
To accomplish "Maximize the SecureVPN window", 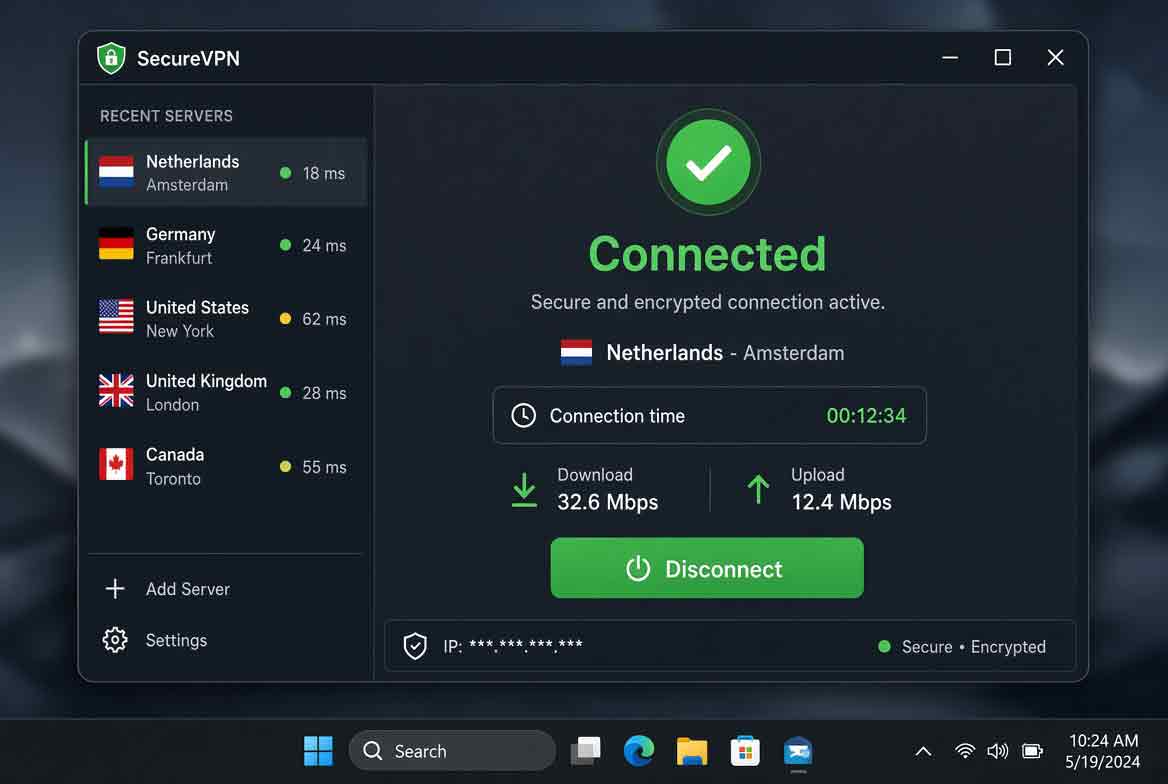I will point(1003,57).
